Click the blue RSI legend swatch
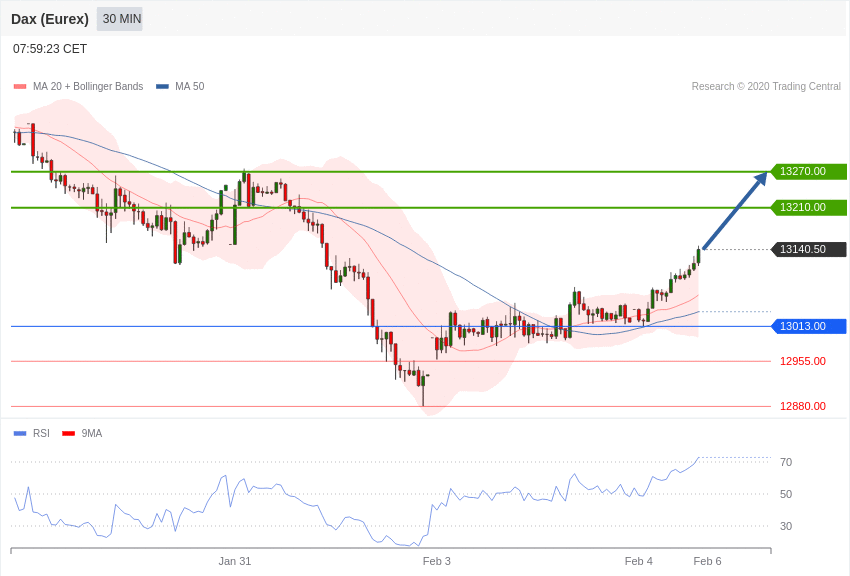 pyautogui.click(x=20, y=433)
